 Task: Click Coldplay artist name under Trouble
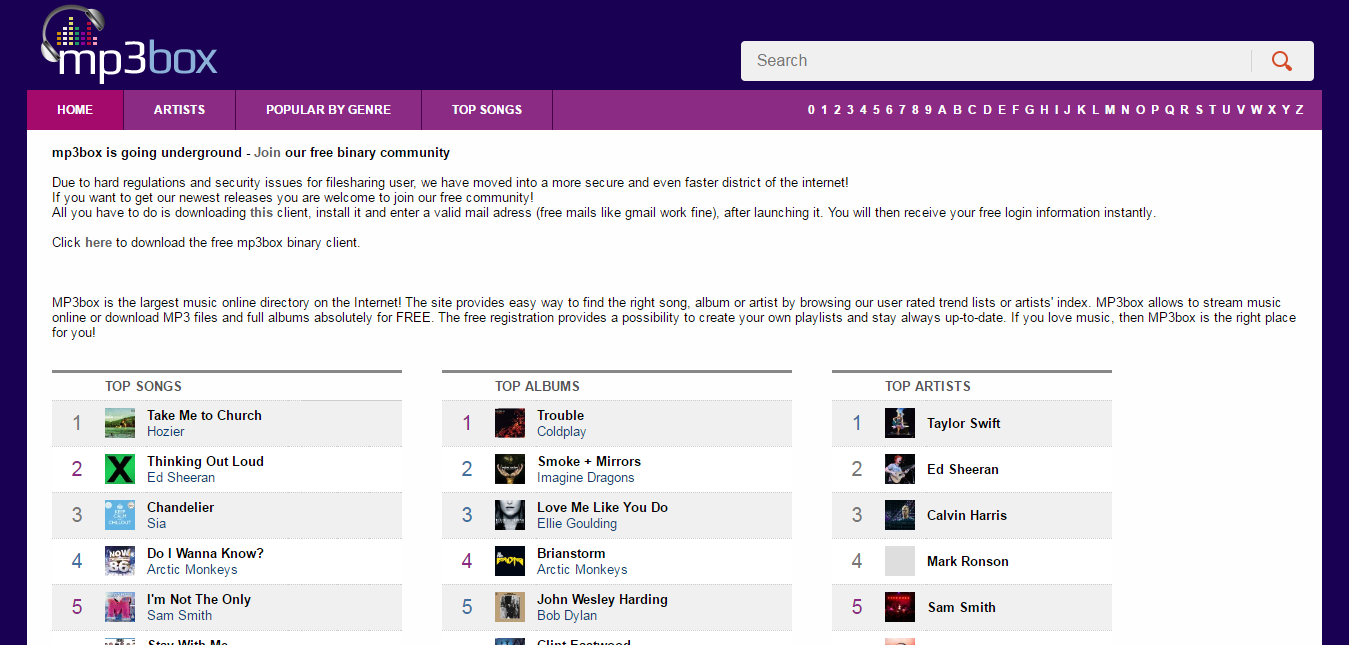tap(562, 432)
